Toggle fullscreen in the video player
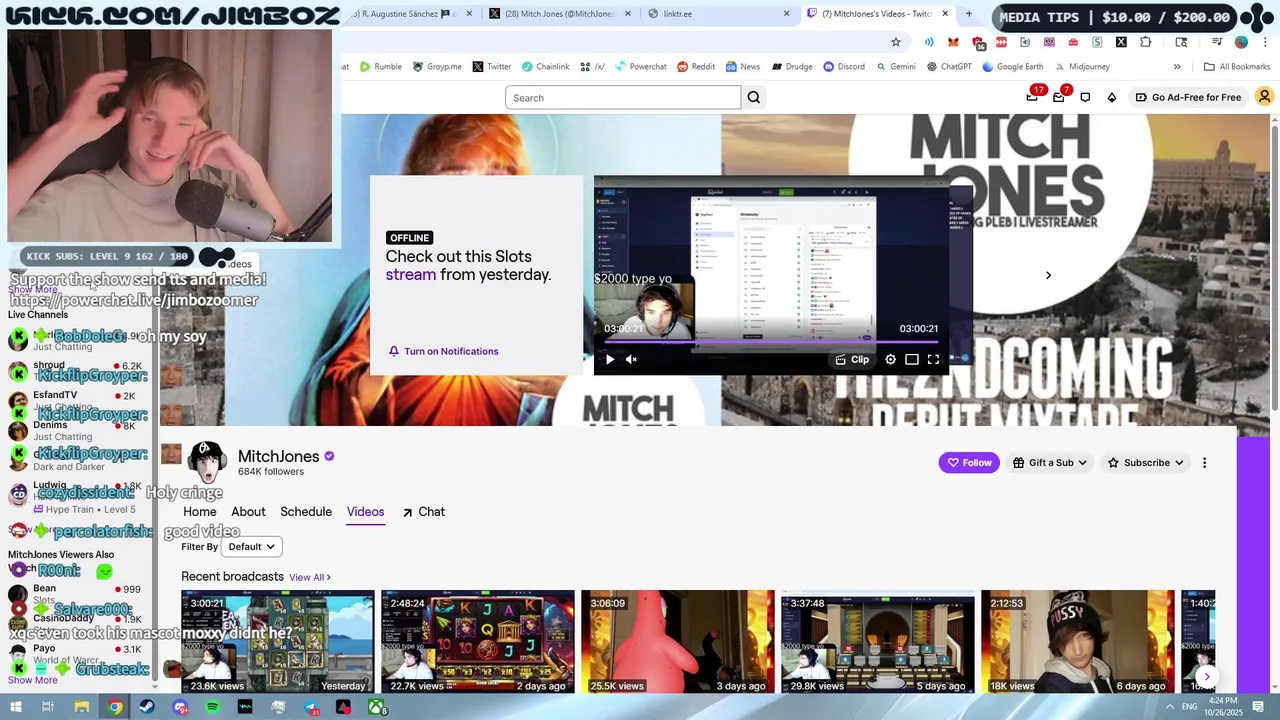The height and width of the screenshot is (720, 1280). pos(933,359)
